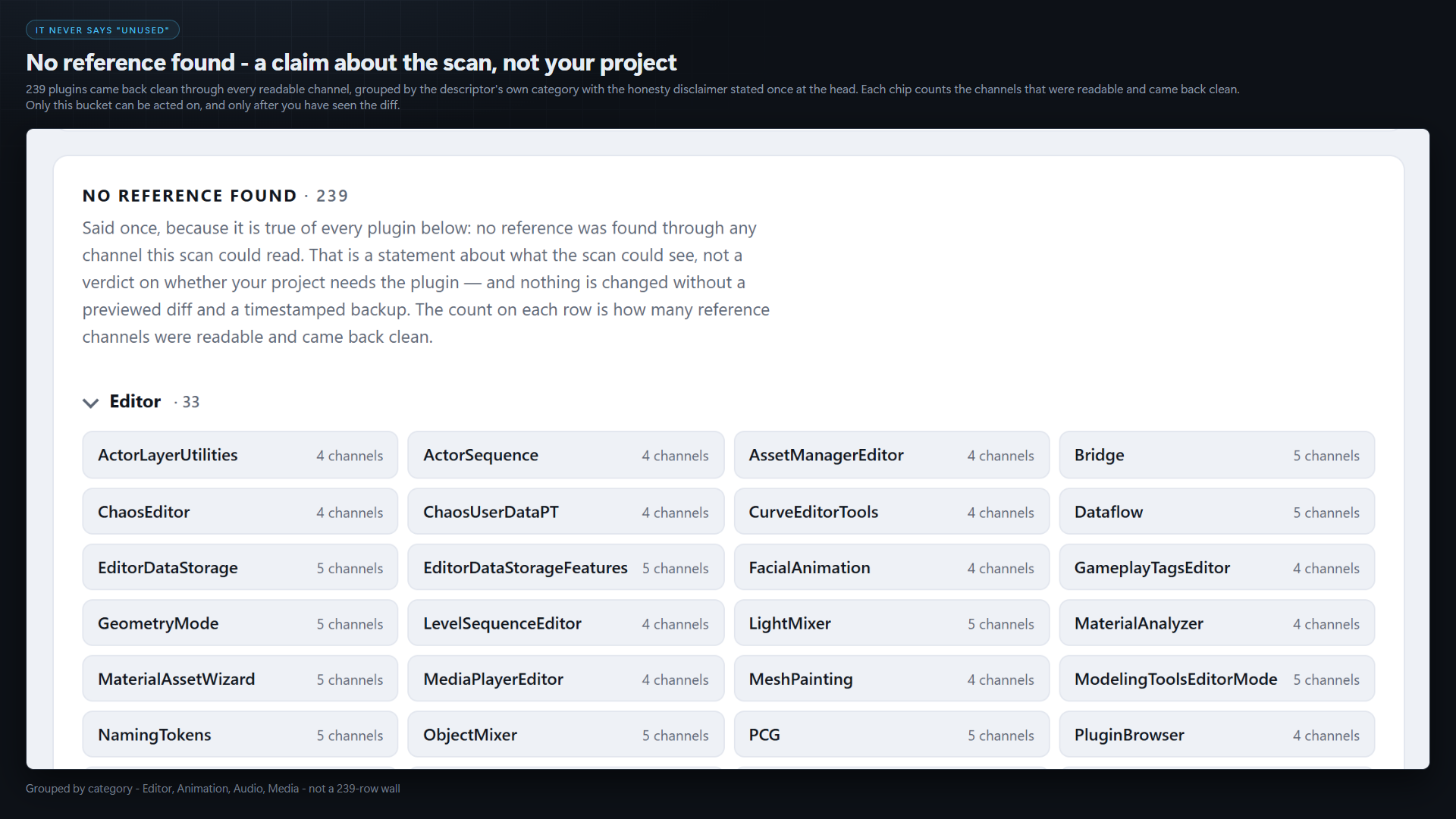Viewport: 1456px width, 819px height.
Task: Open the PCG plugin chip
Action: (892, 735)
